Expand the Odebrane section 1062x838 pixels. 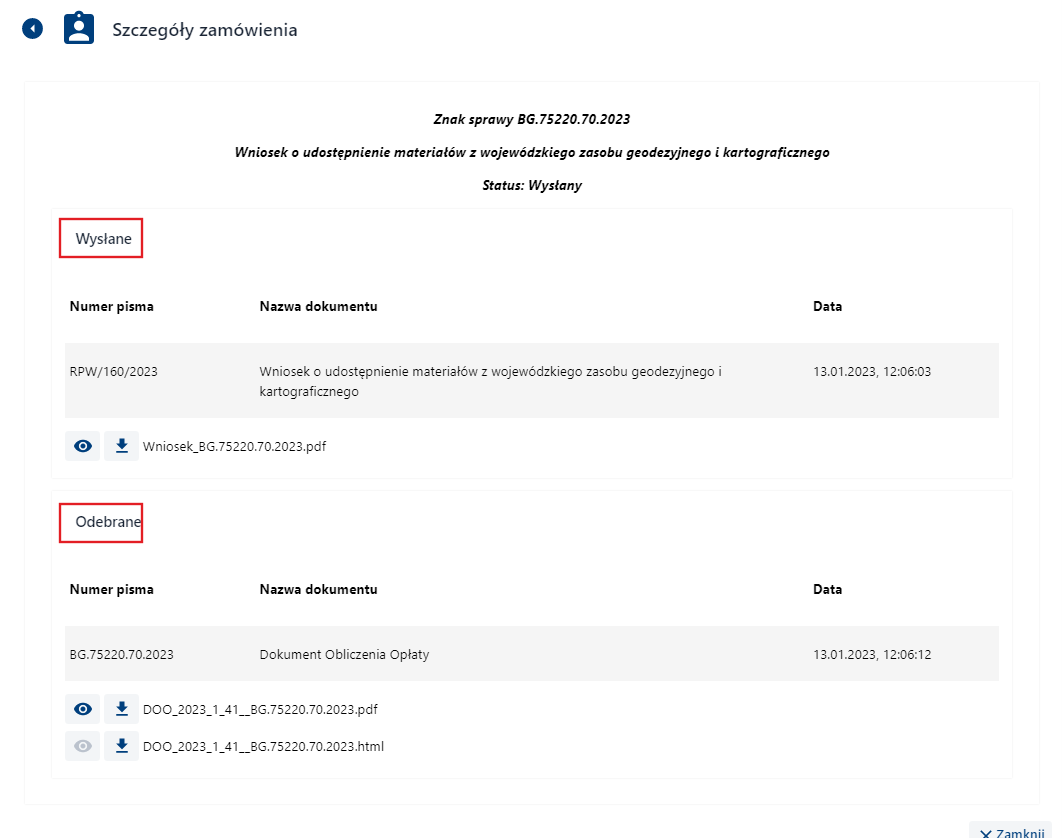[100, 521]
